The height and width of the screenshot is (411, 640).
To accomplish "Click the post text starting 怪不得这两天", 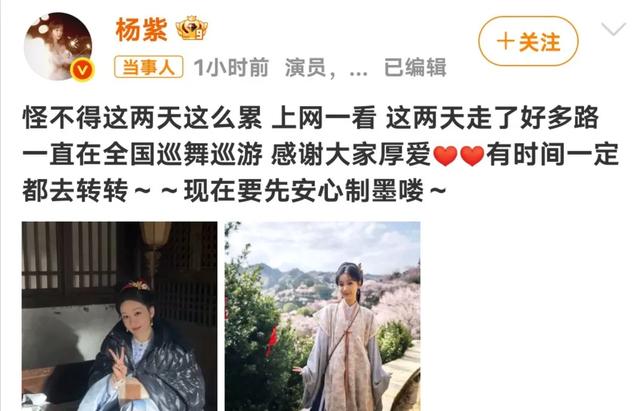I will 311,118.
